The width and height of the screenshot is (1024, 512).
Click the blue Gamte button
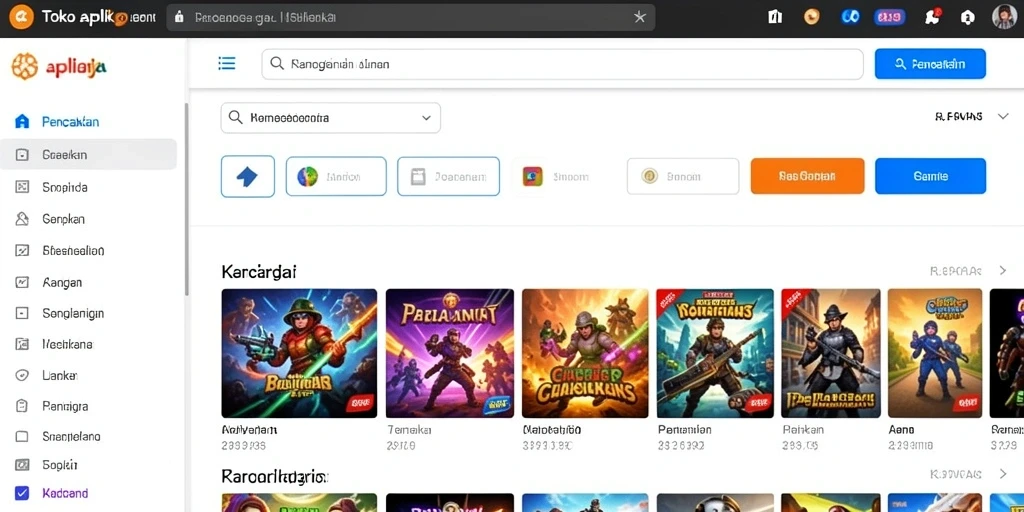[x=930, y=176]
